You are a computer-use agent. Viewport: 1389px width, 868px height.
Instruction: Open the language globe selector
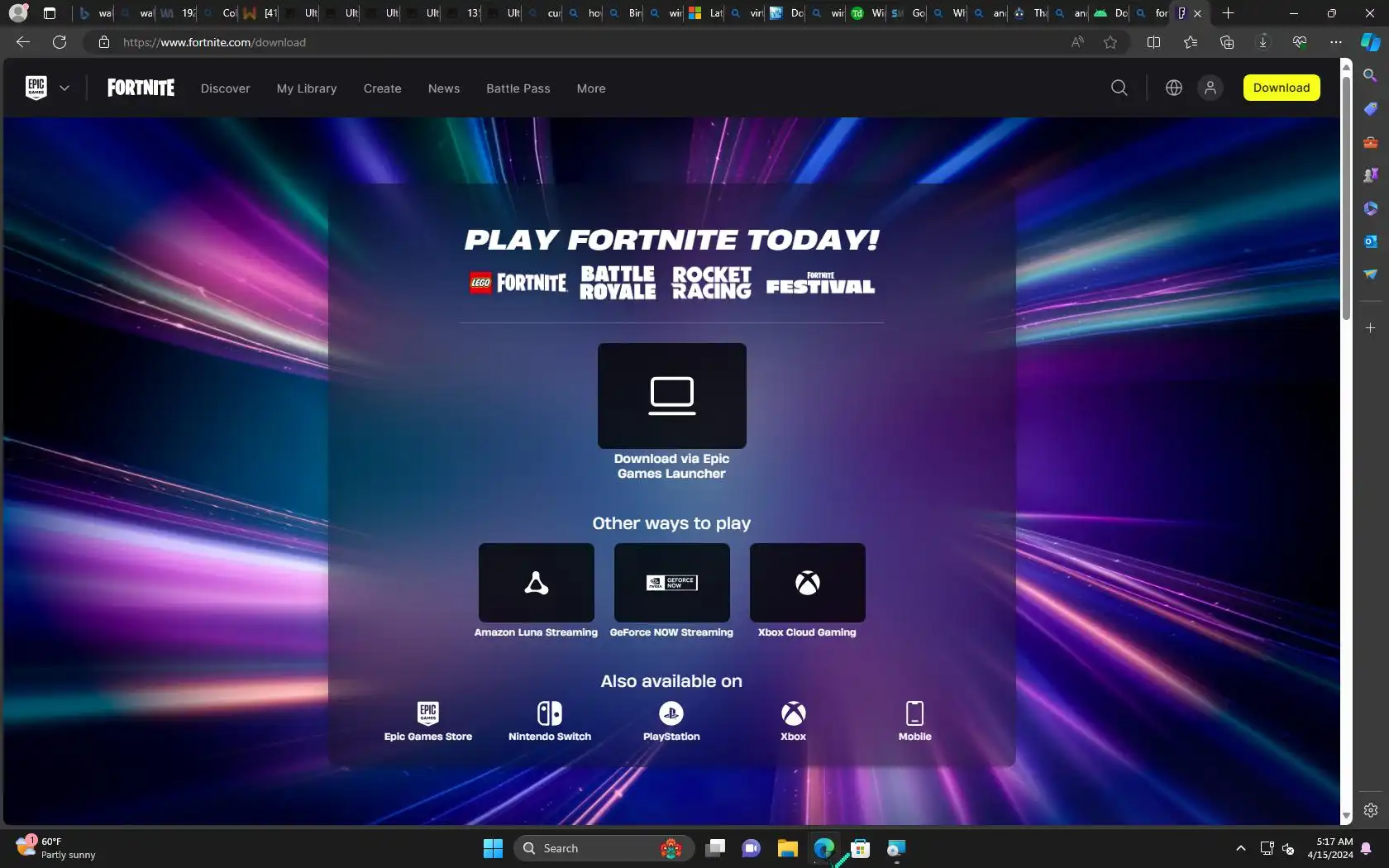(1174, 88)
